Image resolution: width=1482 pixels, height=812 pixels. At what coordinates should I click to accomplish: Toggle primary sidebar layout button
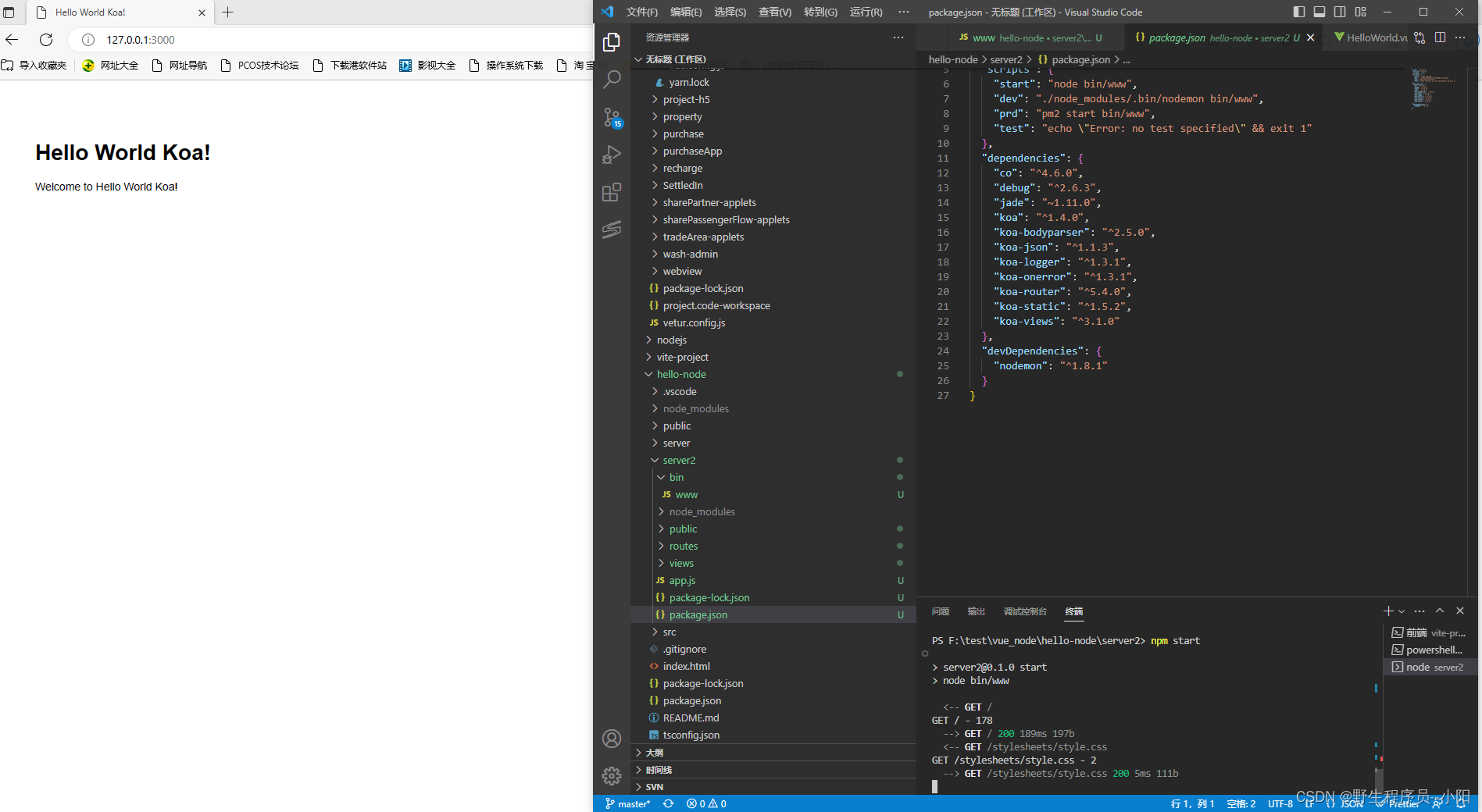[x=1299, y=12]
